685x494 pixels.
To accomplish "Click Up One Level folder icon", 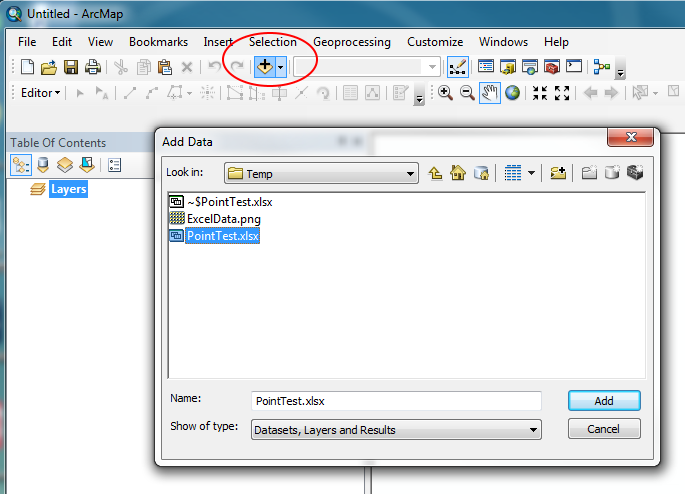I will point(435,173).
